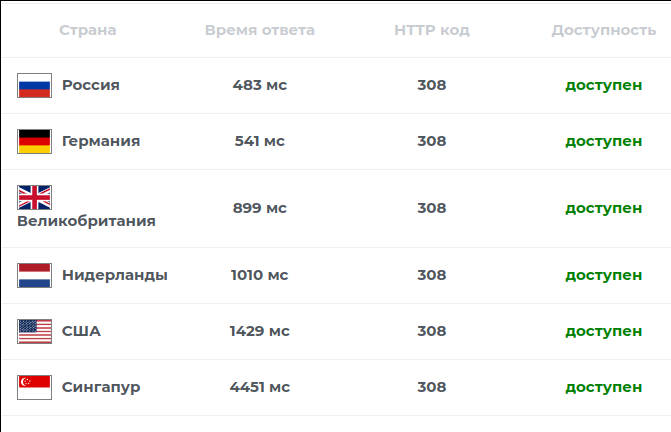Click the доступен status for США

tap(603, 331)
